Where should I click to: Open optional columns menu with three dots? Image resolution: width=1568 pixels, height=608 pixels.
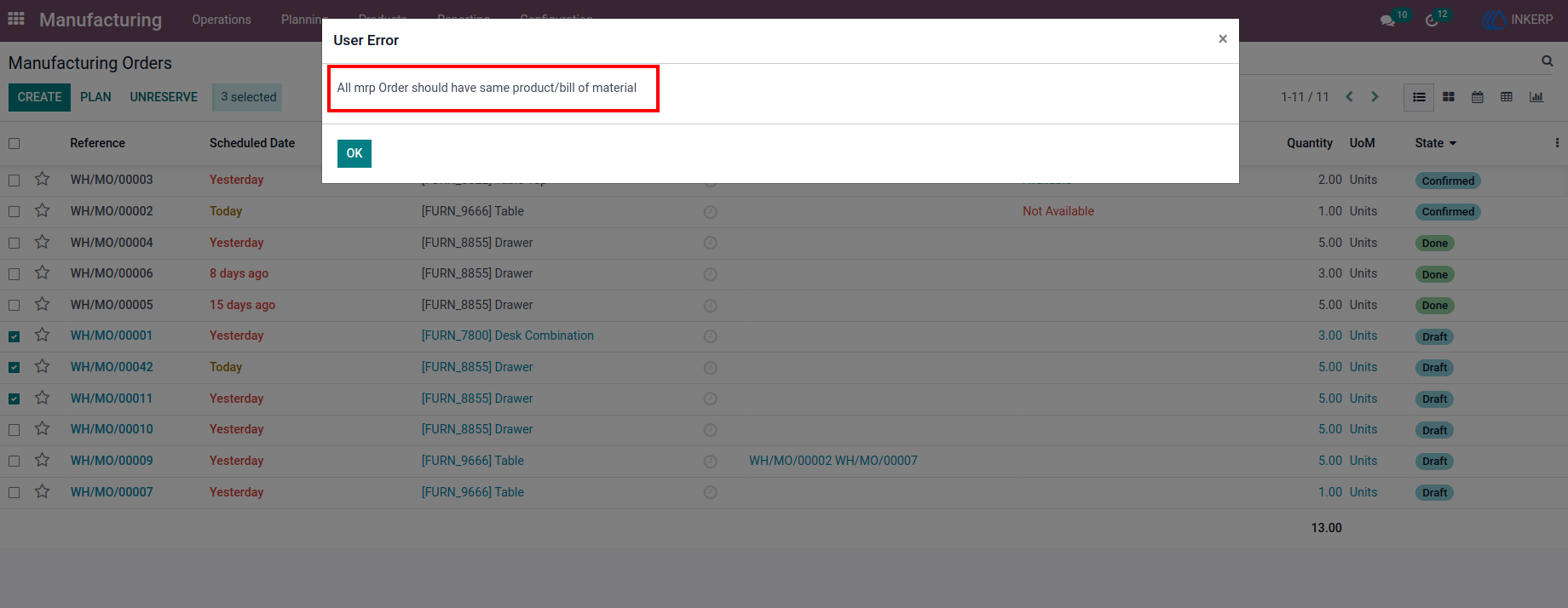click(1557, 143)
